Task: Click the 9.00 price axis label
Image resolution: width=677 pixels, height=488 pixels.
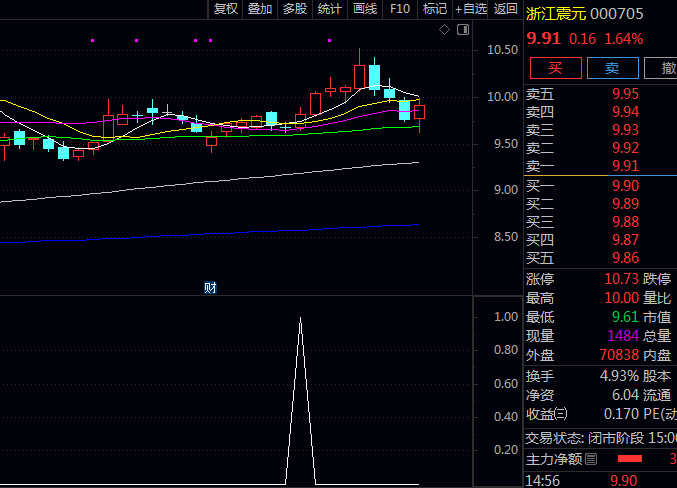Action: coord(506,190)
